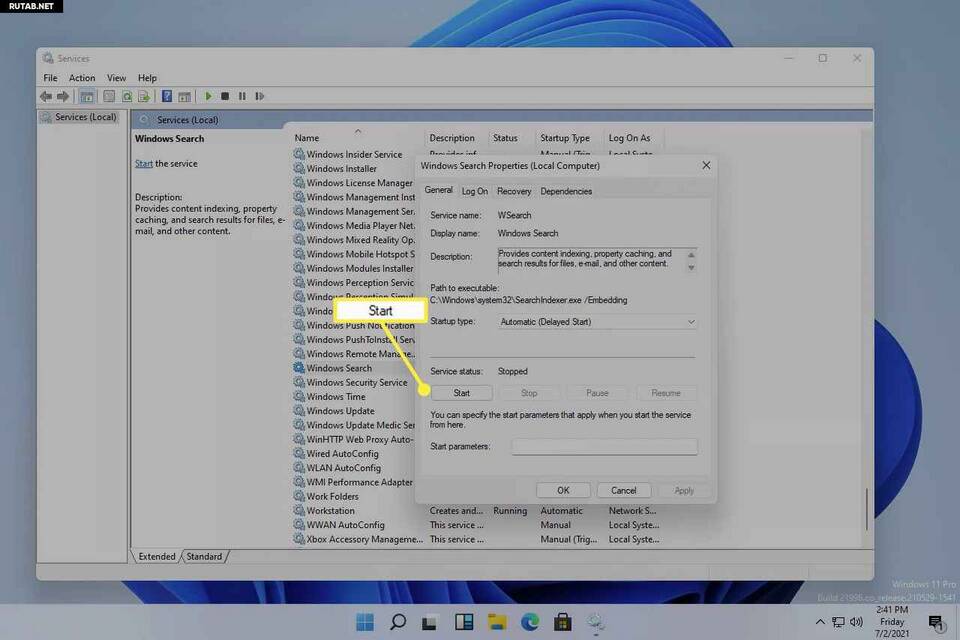This screenshot has height=640, width=960.
Task: Select the Windows Installer service row
Action: tap(342, 168)
